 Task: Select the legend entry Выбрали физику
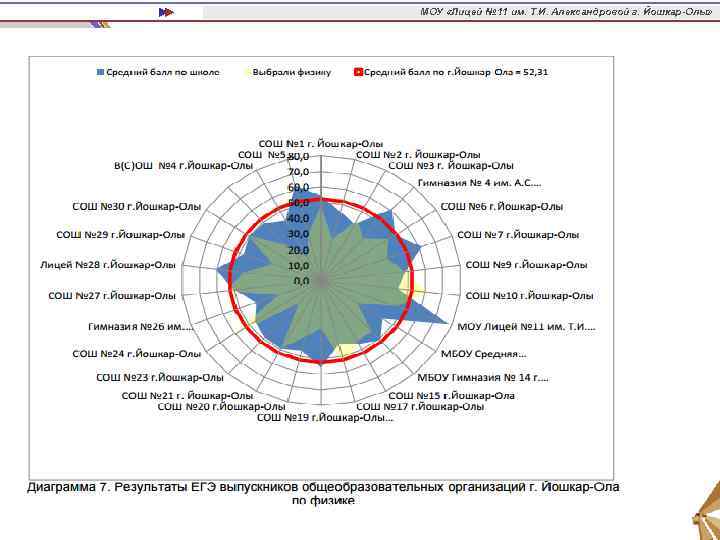pyautogui.click(x=287, y=72)
